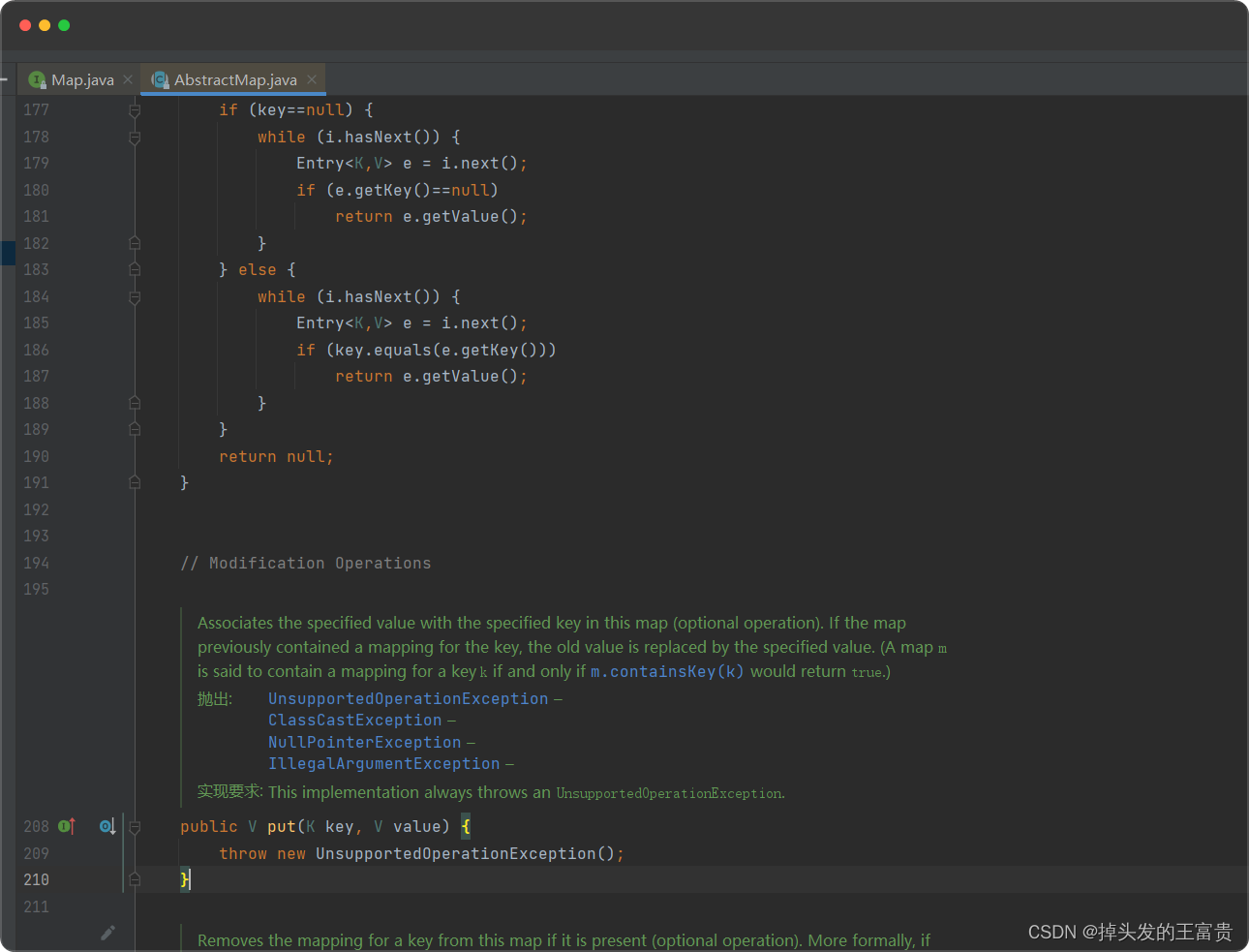
Task: Click the red close window button
Action: (25, 25)
